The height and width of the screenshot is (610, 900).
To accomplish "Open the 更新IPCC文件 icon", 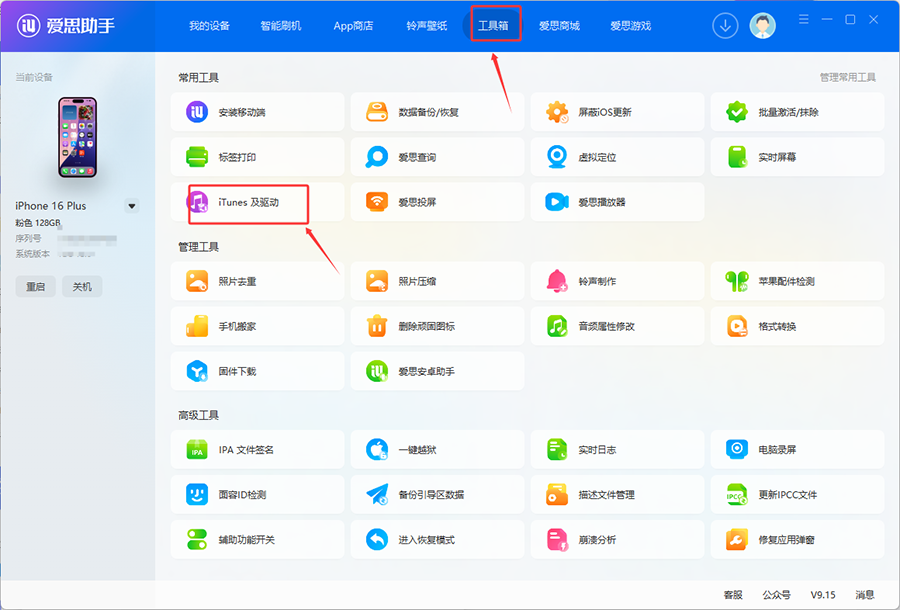I will click(x=737, y=494).
